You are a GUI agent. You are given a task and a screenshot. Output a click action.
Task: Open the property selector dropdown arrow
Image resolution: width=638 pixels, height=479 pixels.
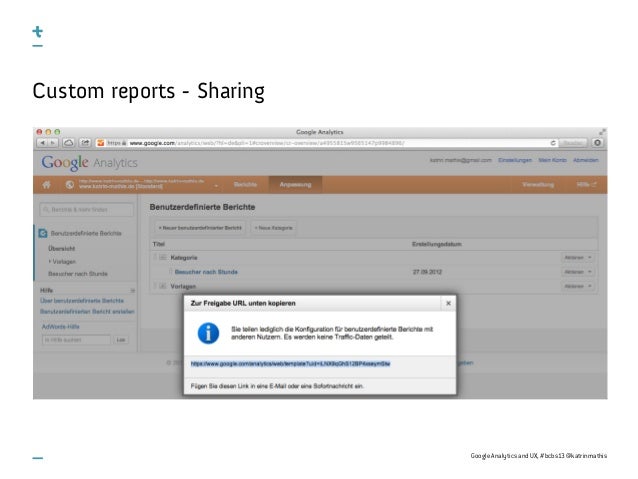pyautogui.click(x=216, y=186)
